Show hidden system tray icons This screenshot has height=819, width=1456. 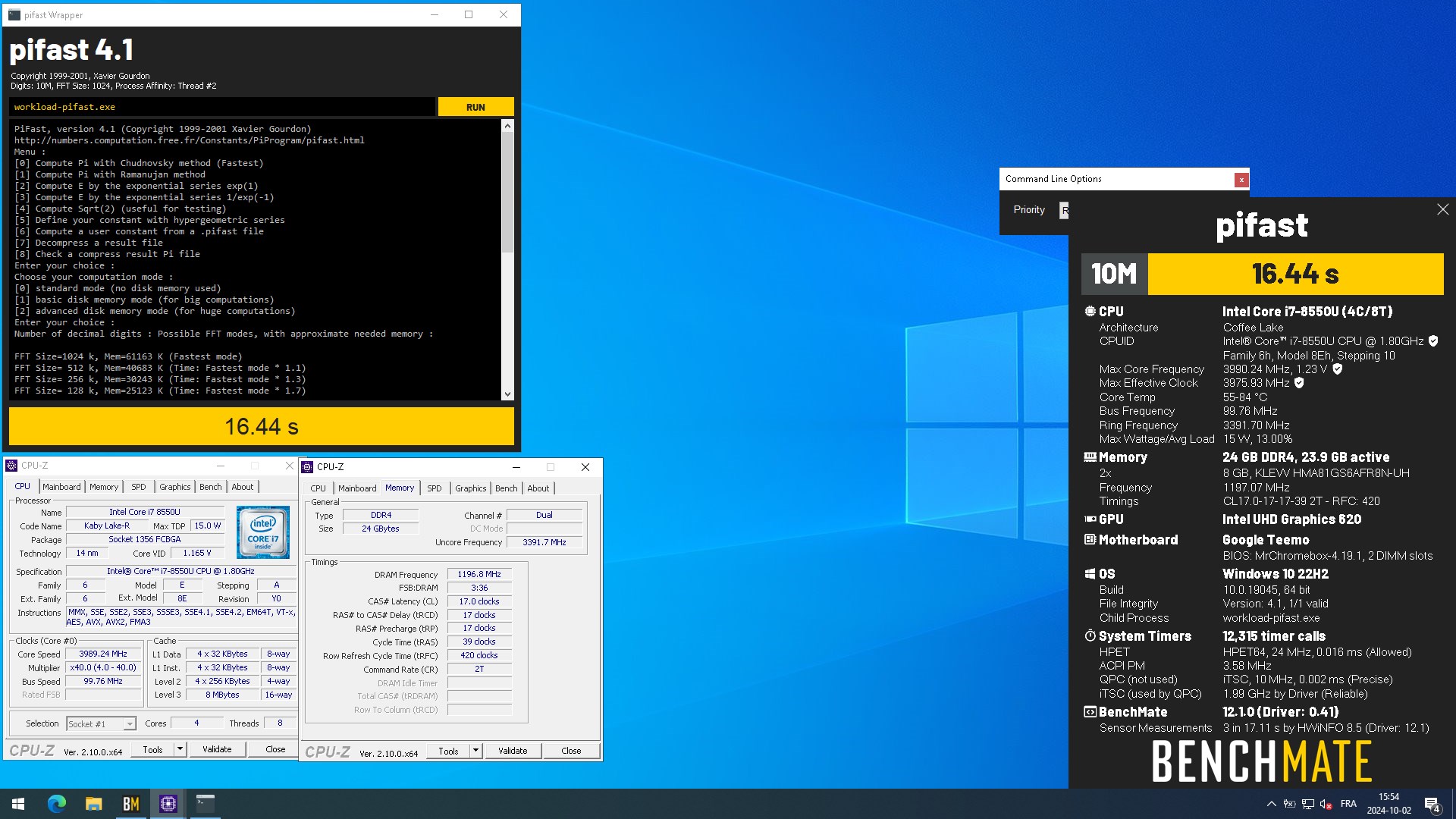tap(1271, 804)
